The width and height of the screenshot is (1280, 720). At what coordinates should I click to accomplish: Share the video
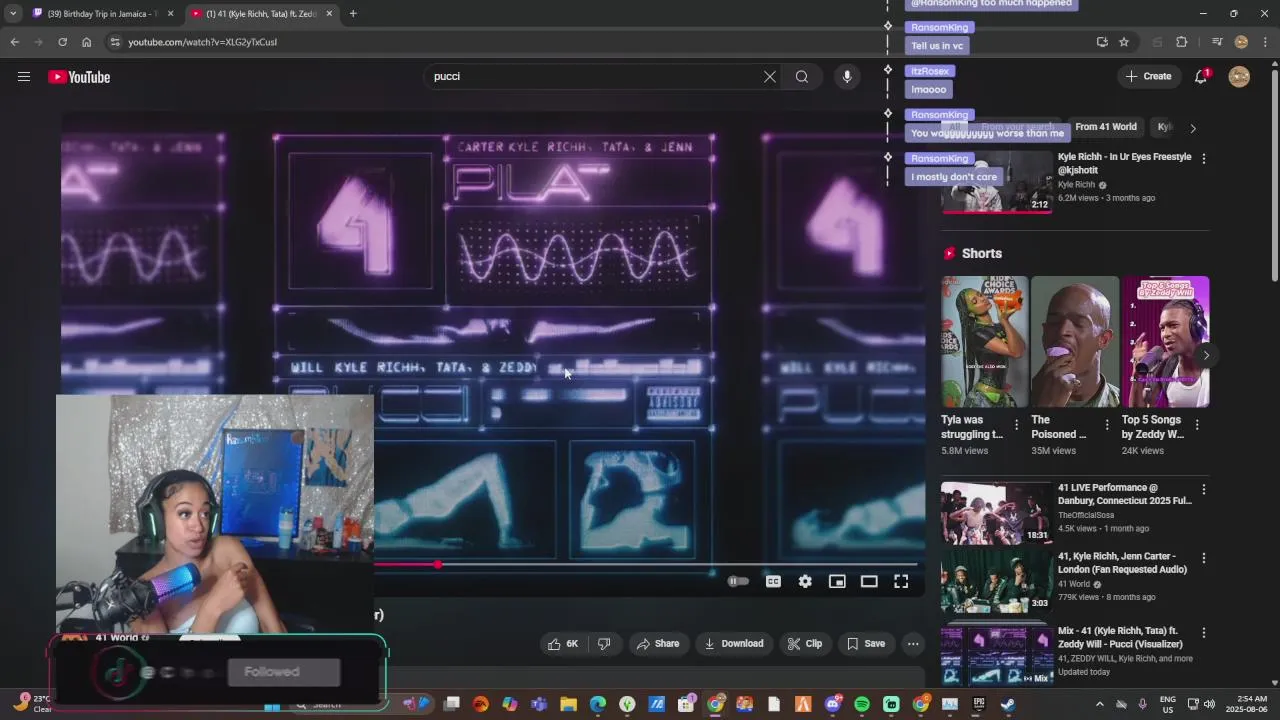pyautogui.click(x=658, y=644)
